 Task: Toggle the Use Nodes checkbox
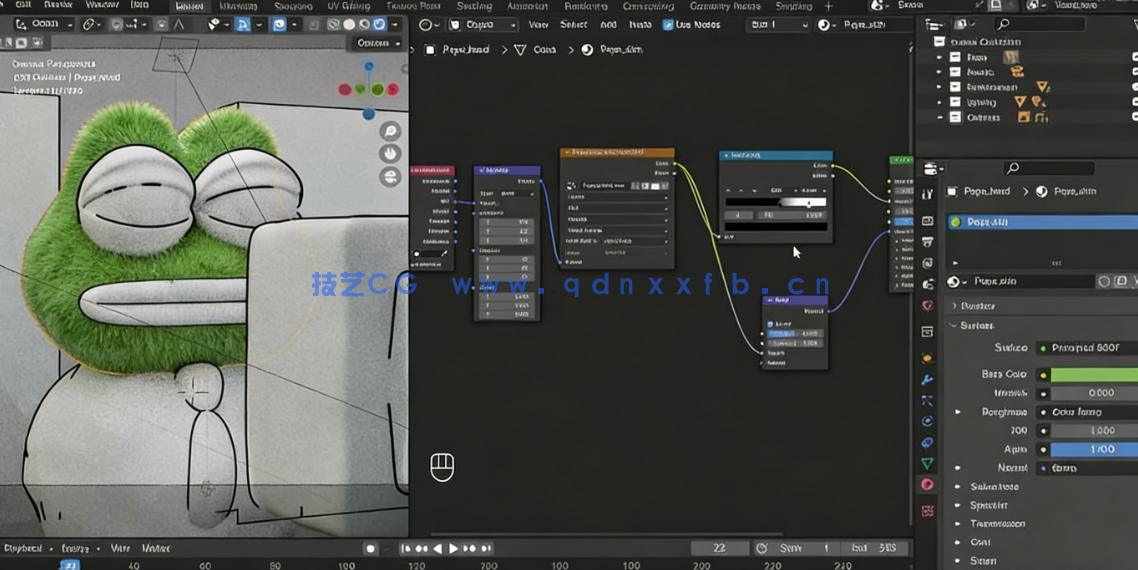pos(668,25)
